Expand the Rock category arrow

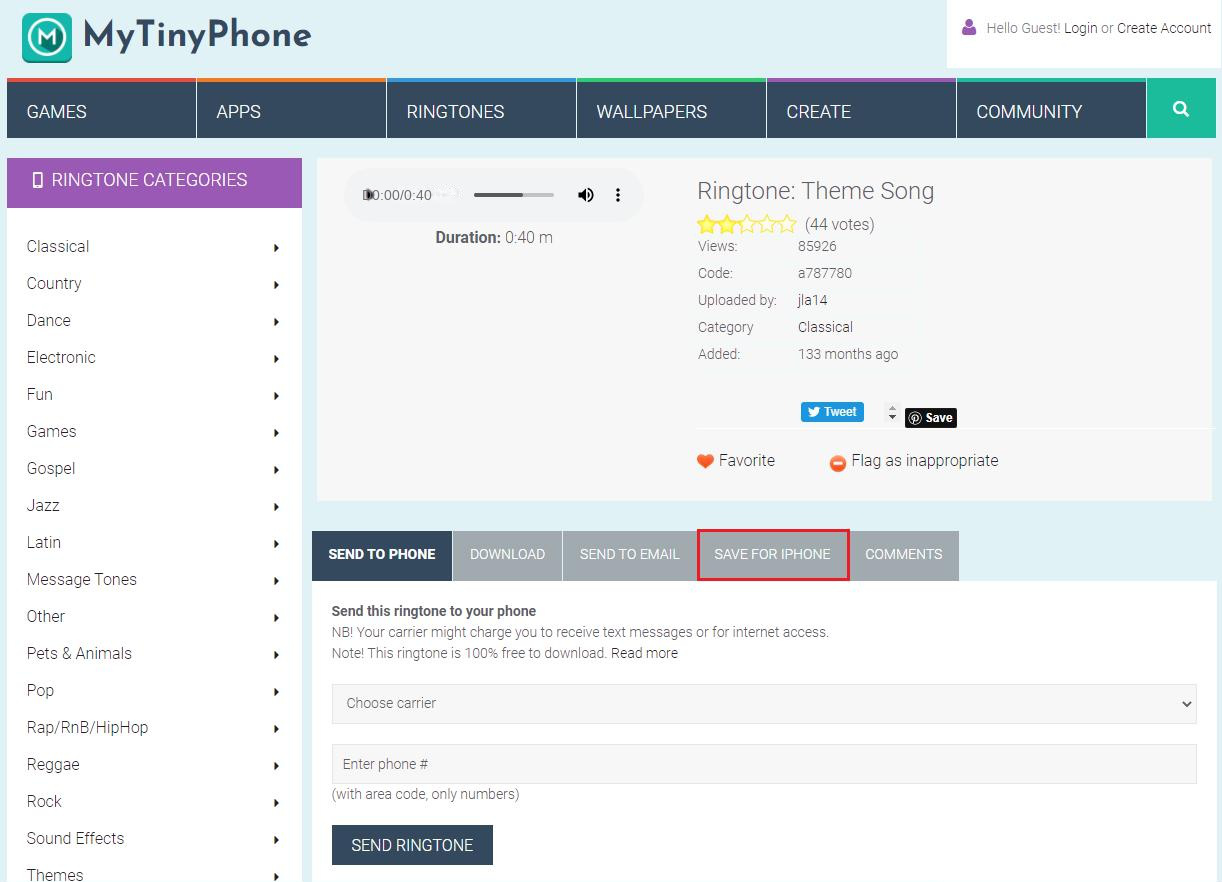pyautogui.click(x=276, y=803)
